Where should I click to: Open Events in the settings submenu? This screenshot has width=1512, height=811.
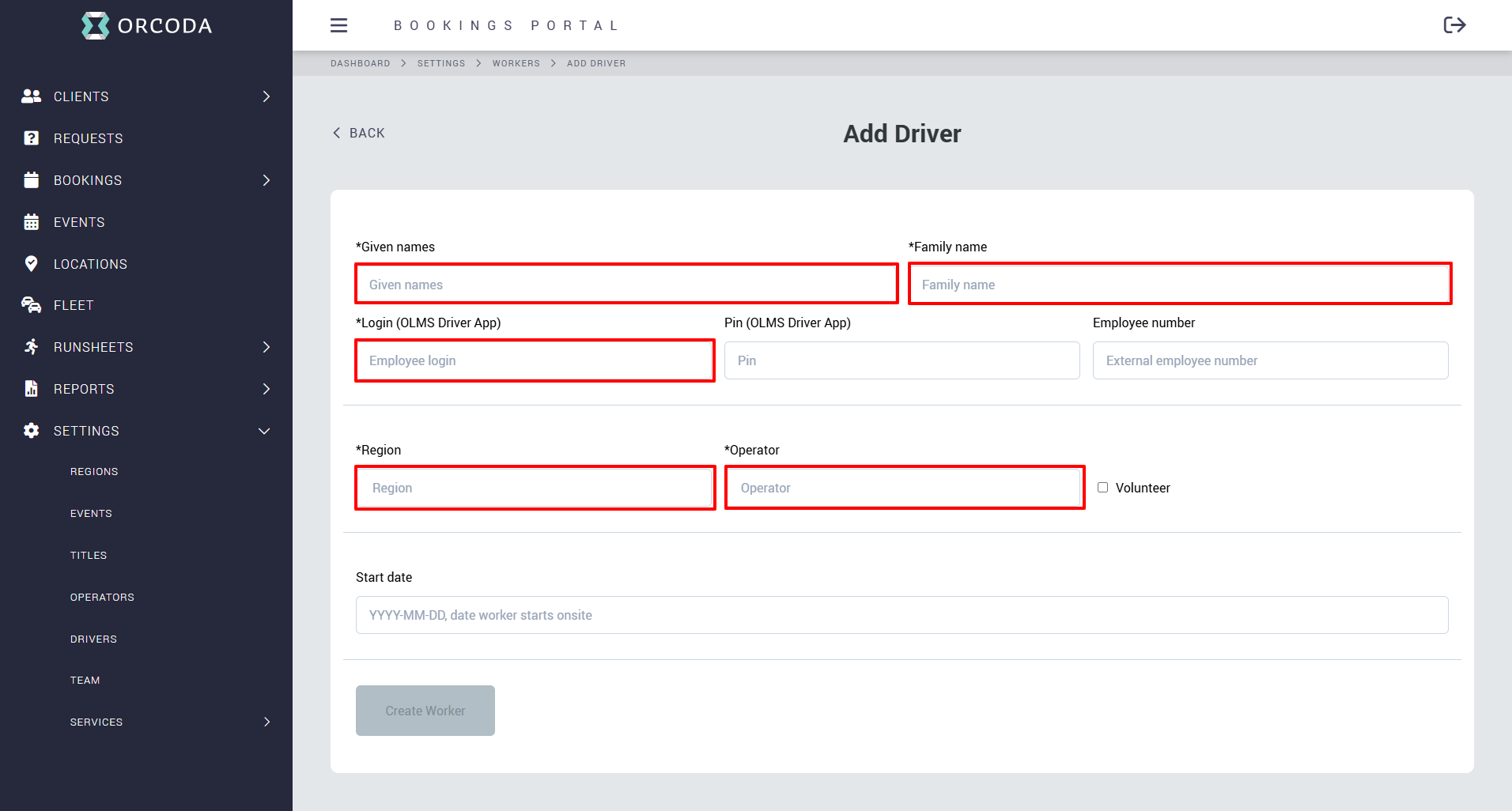coord(91,514)
